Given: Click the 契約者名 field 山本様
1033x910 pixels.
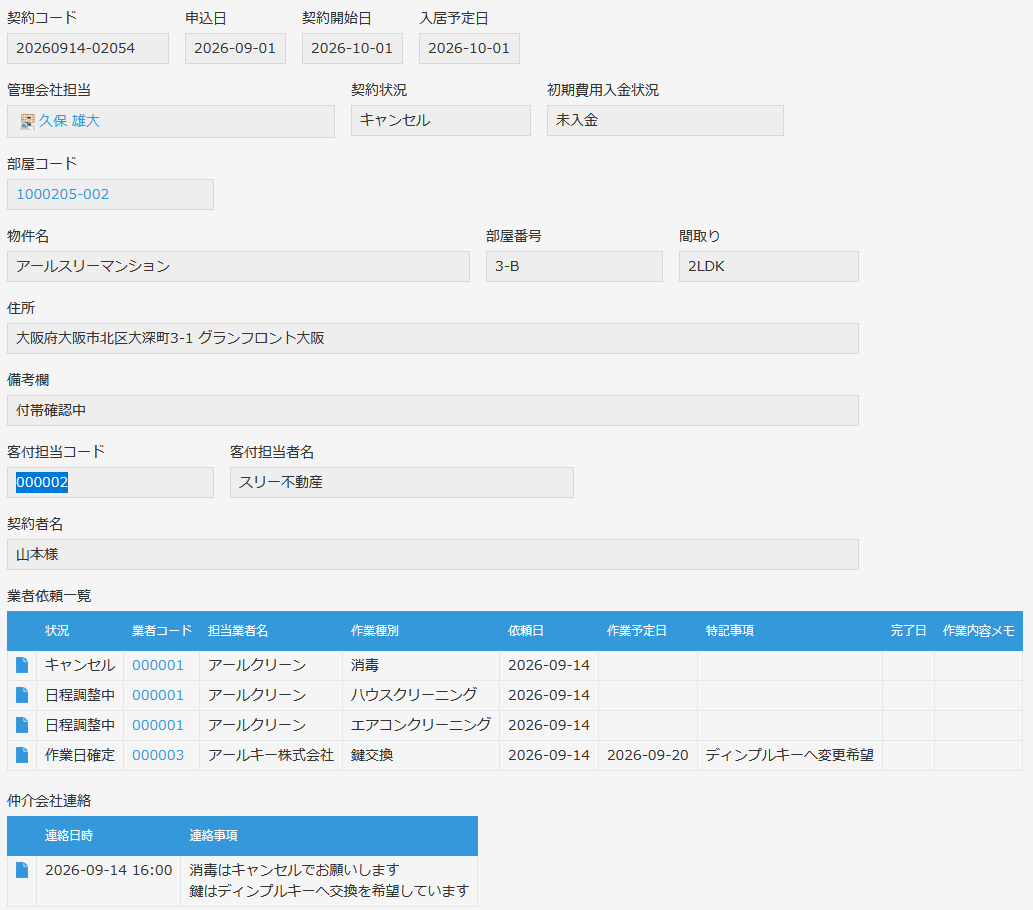Looking at the screenshot, I should 432,554.
